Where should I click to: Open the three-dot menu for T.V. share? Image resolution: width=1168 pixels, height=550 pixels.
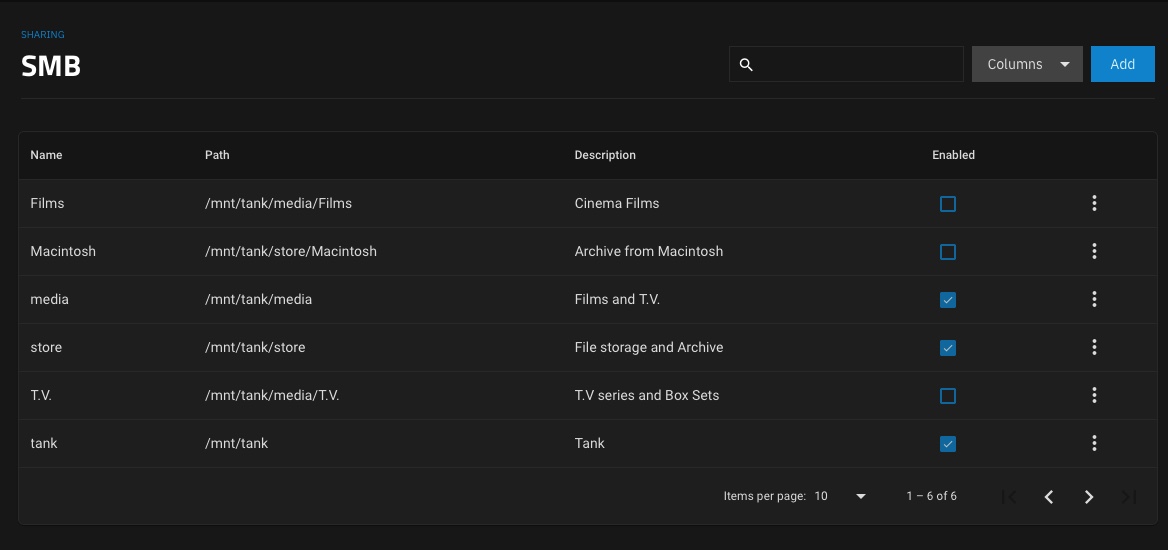click(1094, 395)
